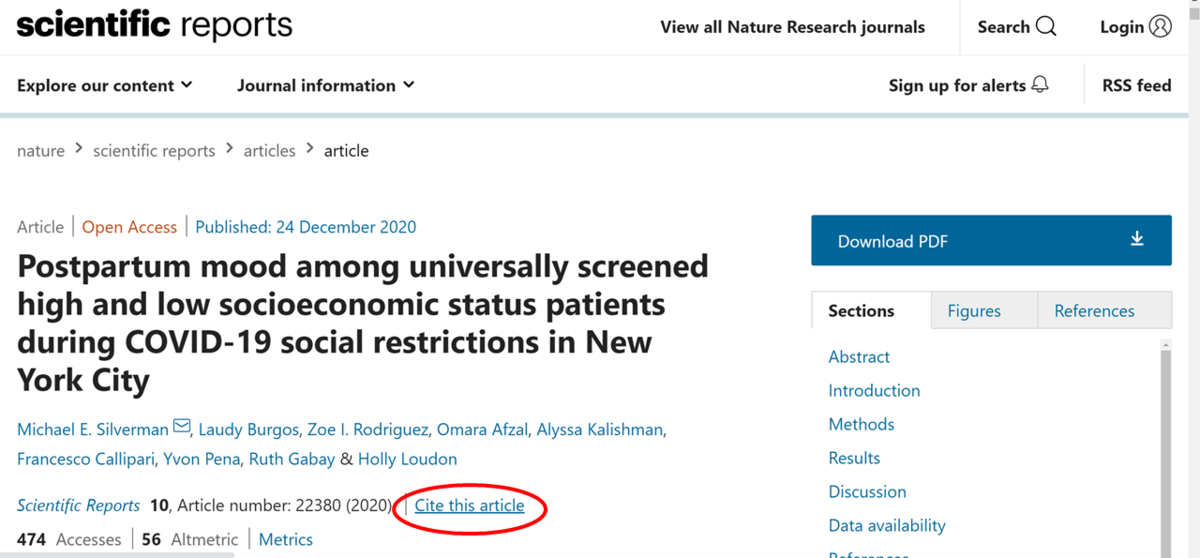Screen dimensions: 1200x558
Task: Jump to the Abstract section
Action: coord(859,357)
